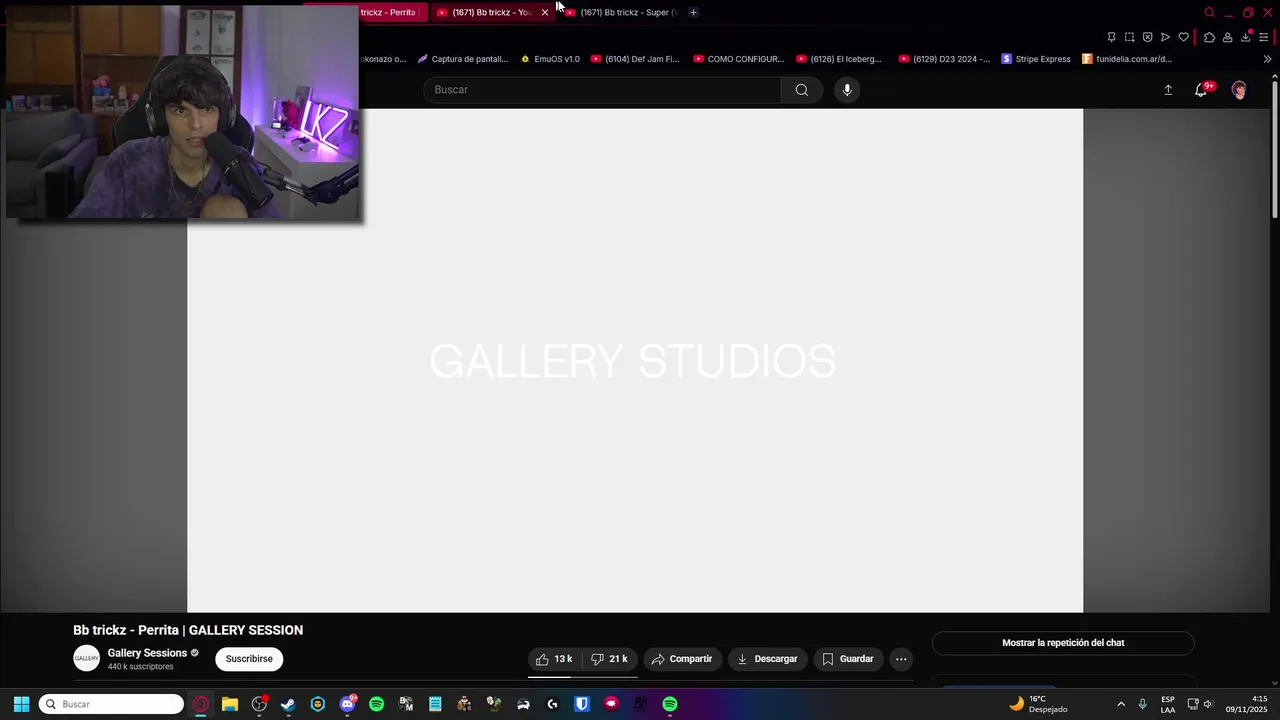Image resolution: width=1280 pixels, height=720 pixels.
Task: Click the upload arrow icon in YouTube header
Action: click(1167, 90)
